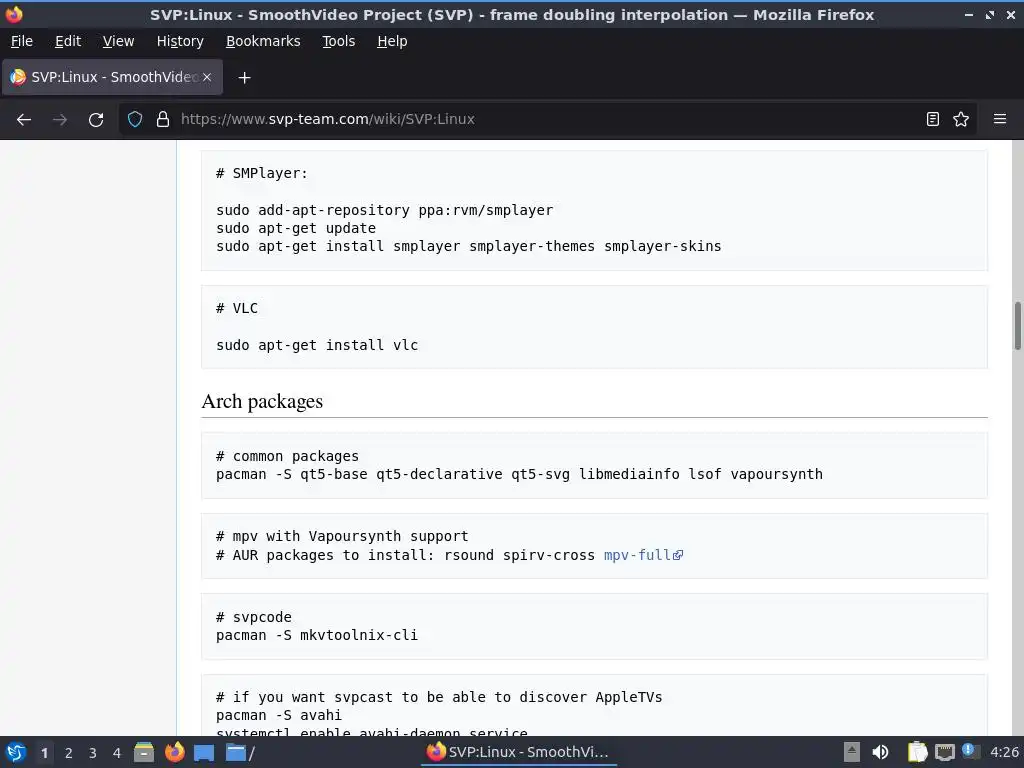Open the update notifier tray icon

(x=970, y=751)
